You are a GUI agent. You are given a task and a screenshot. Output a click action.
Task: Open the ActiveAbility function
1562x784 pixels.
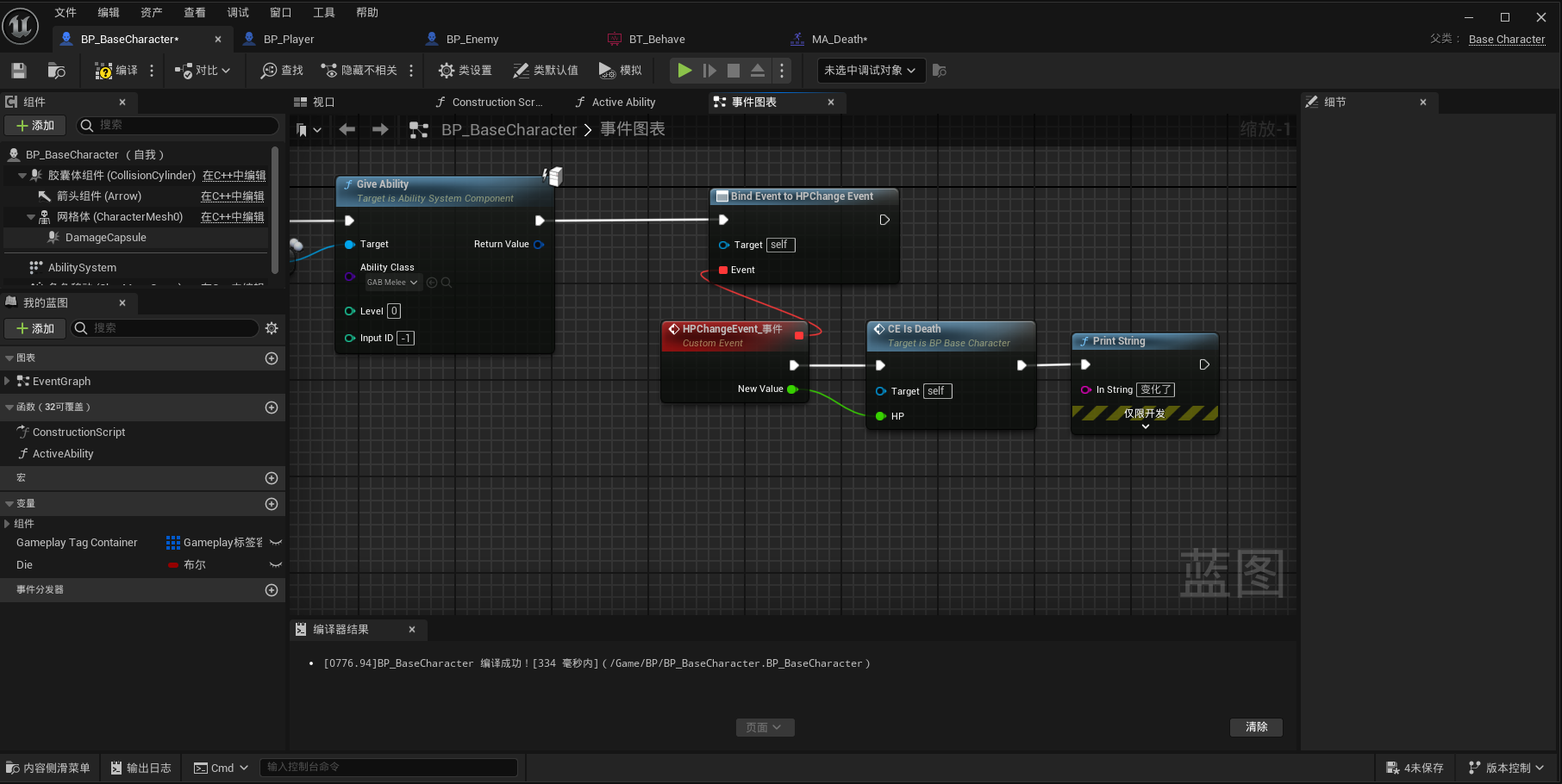[63, 454]
